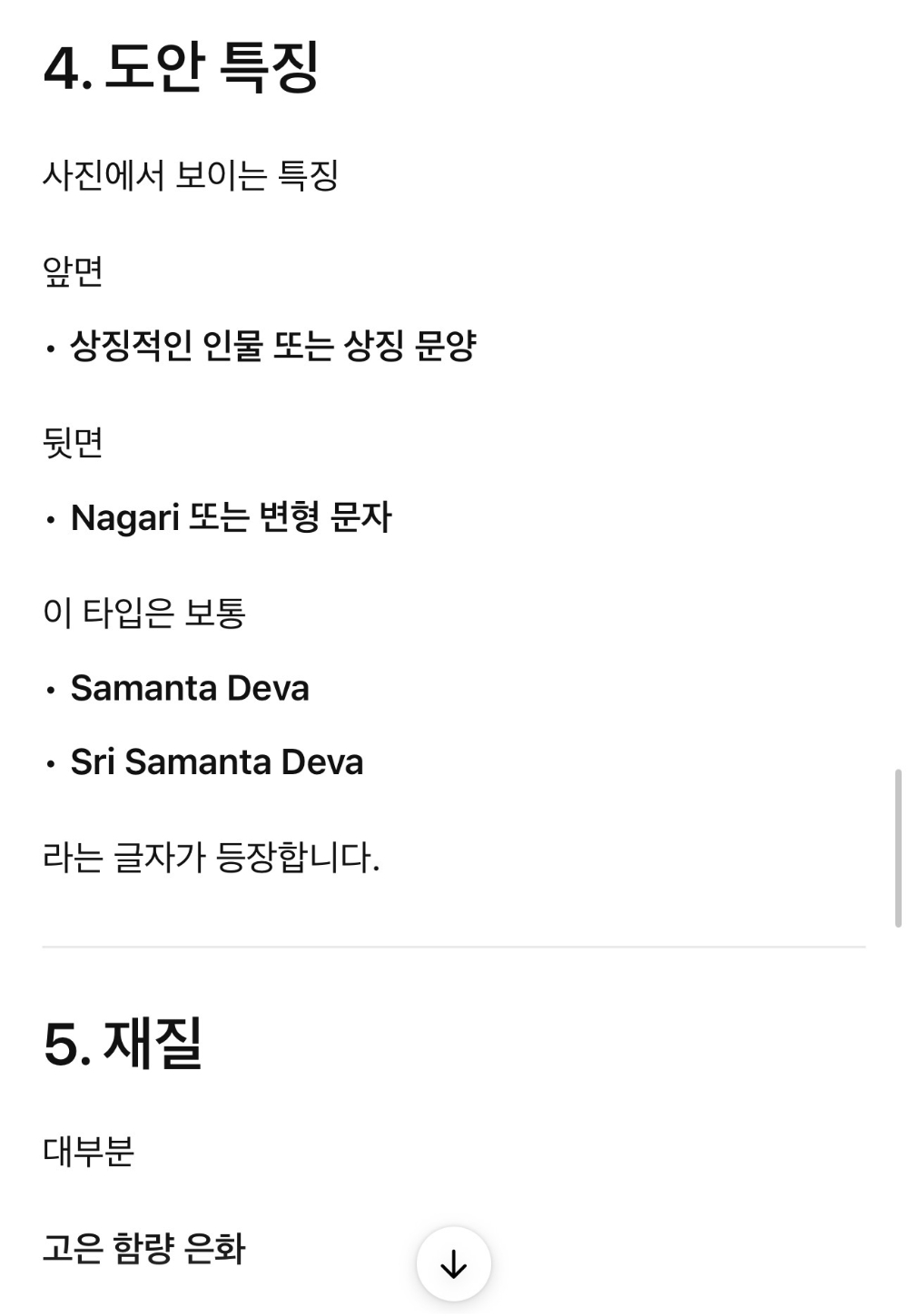Select the bold "상징적인 인물 또는 상징 문양" text
Viewport: 908px width, 1316px height.
[273, 346]
